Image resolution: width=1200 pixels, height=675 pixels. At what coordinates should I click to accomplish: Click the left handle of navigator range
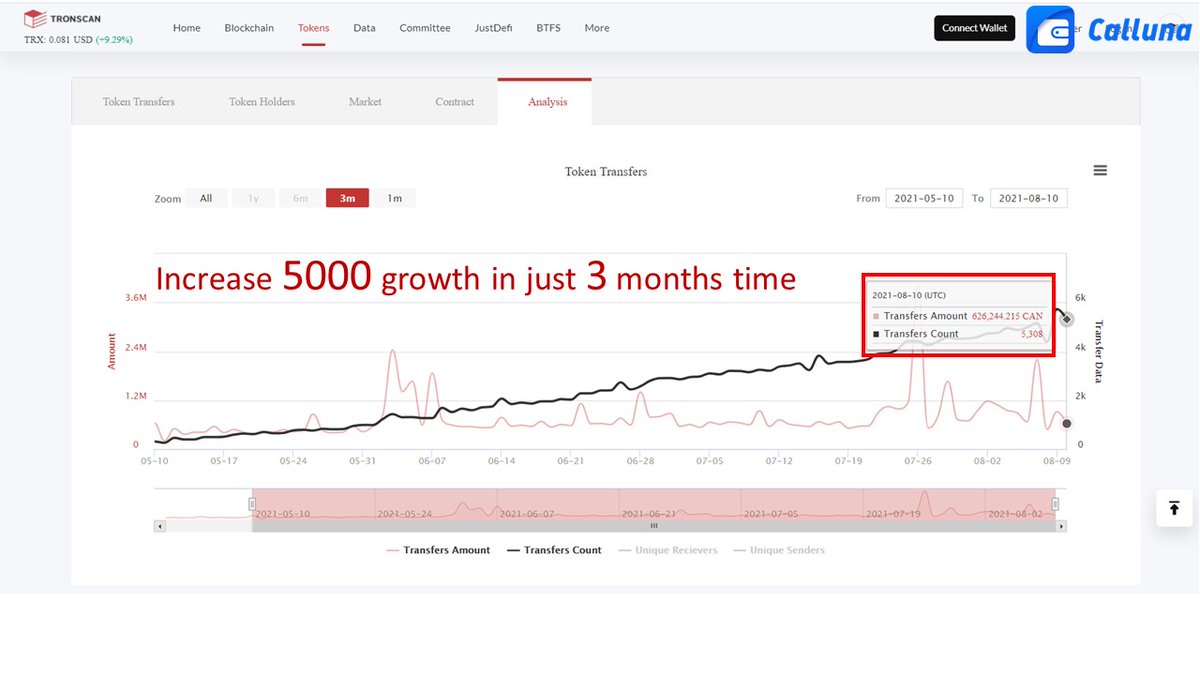coord(252,504)
